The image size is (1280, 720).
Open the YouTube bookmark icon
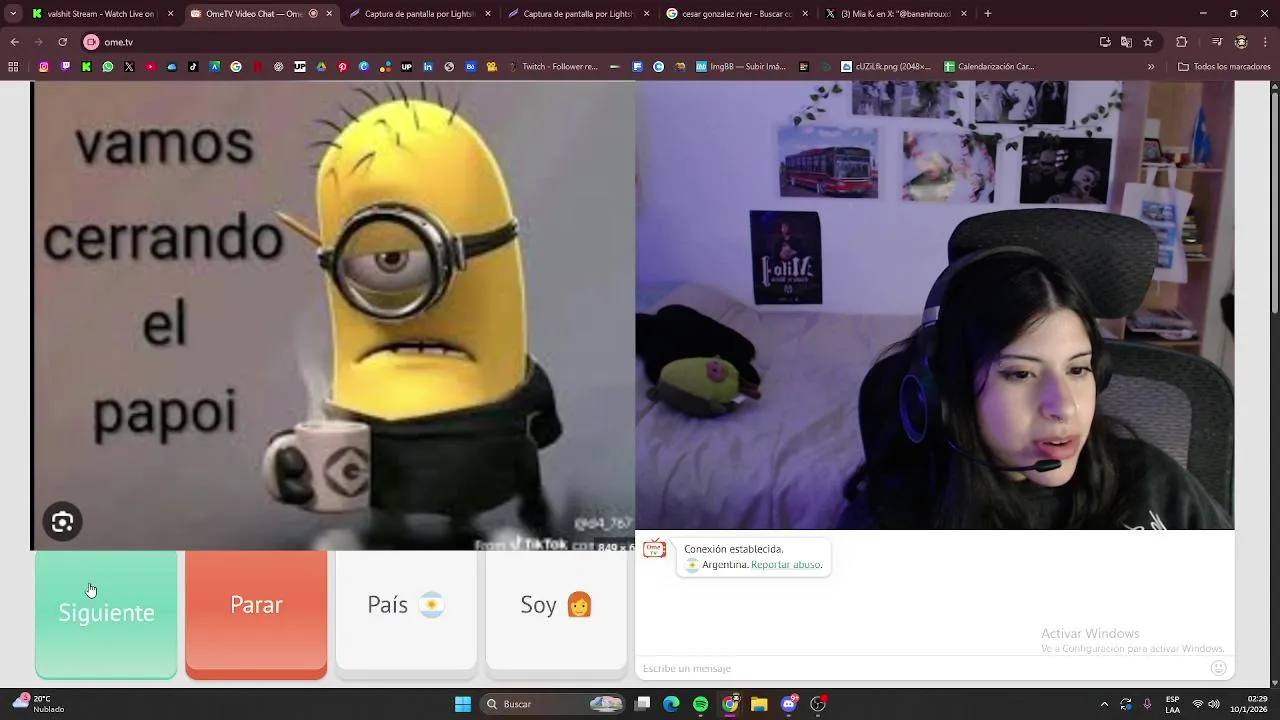click(151, 67)
